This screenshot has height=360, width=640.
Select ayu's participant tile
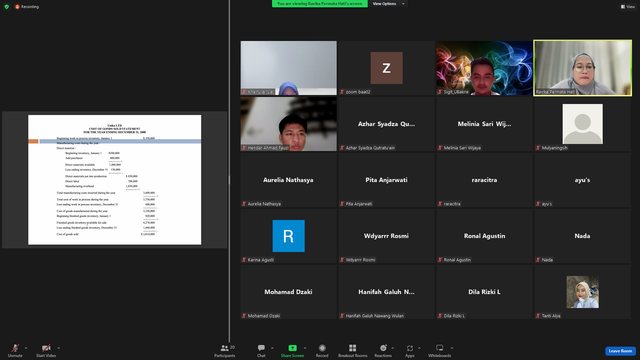[582, 180]
